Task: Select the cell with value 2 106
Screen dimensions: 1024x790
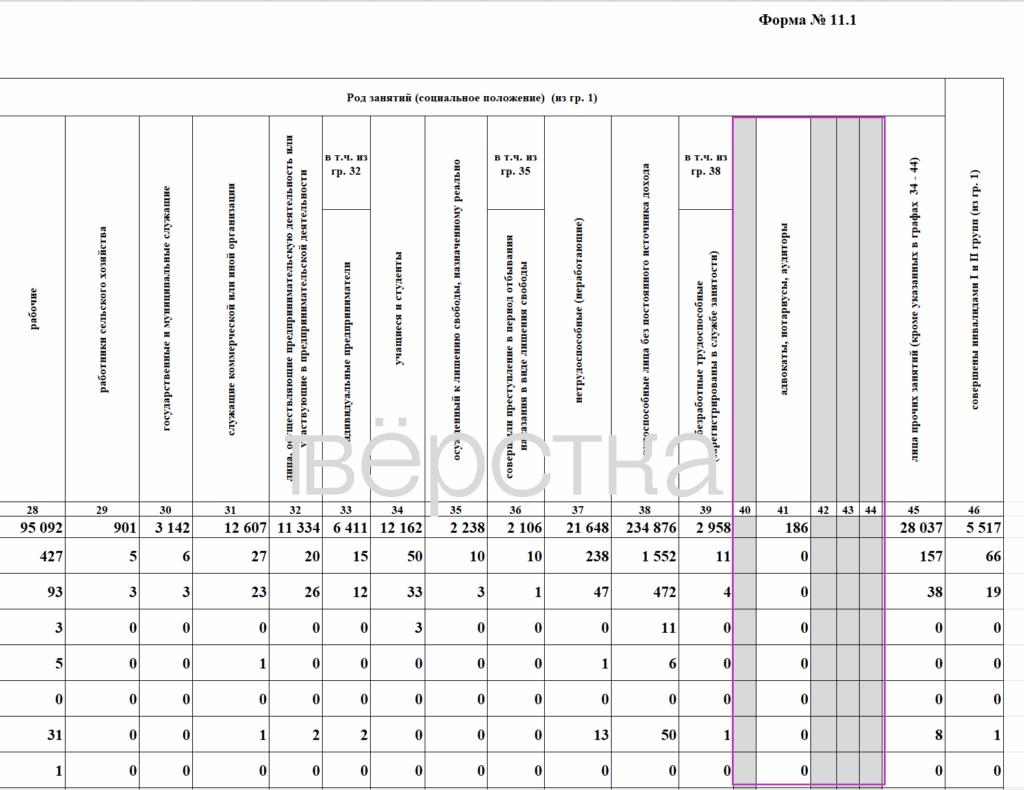Action: [516, 528]
